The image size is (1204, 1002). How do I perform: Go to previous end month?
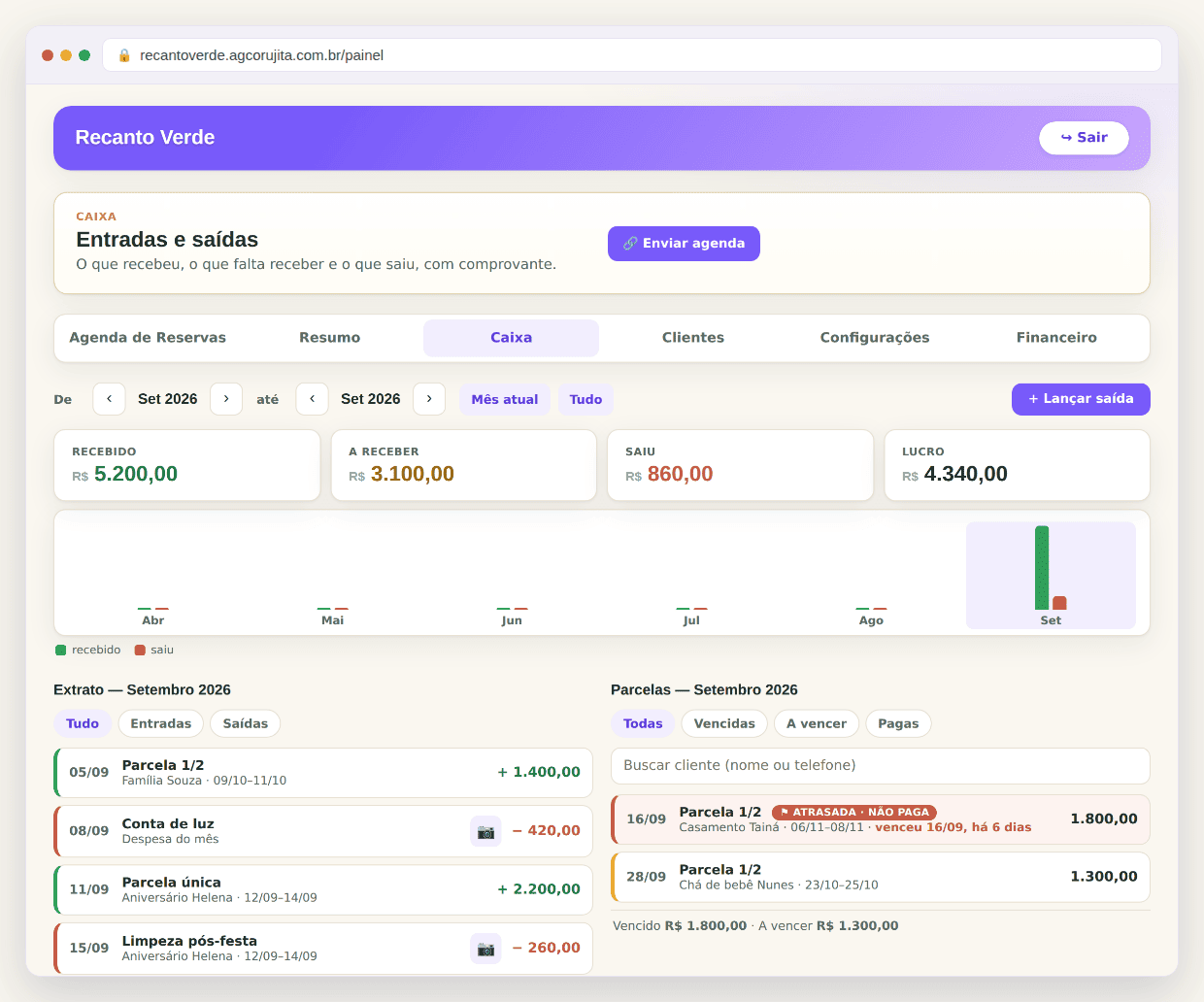(312, 399)
